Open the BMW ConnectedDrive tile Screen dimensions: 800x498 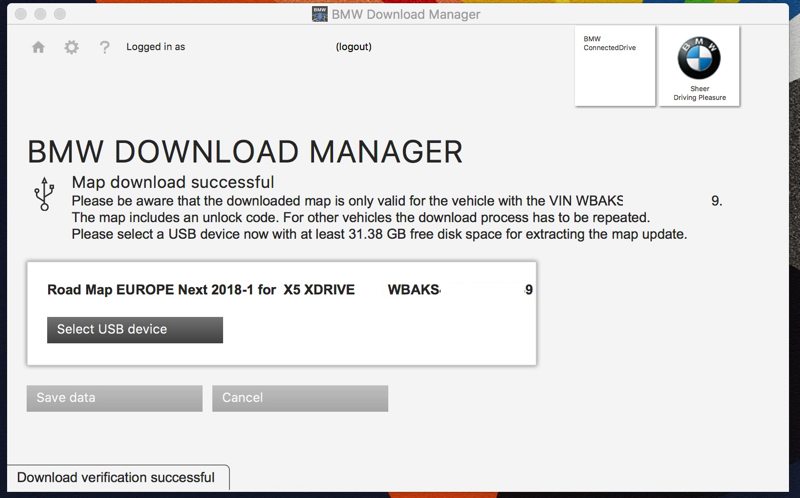tap(614, 66)
